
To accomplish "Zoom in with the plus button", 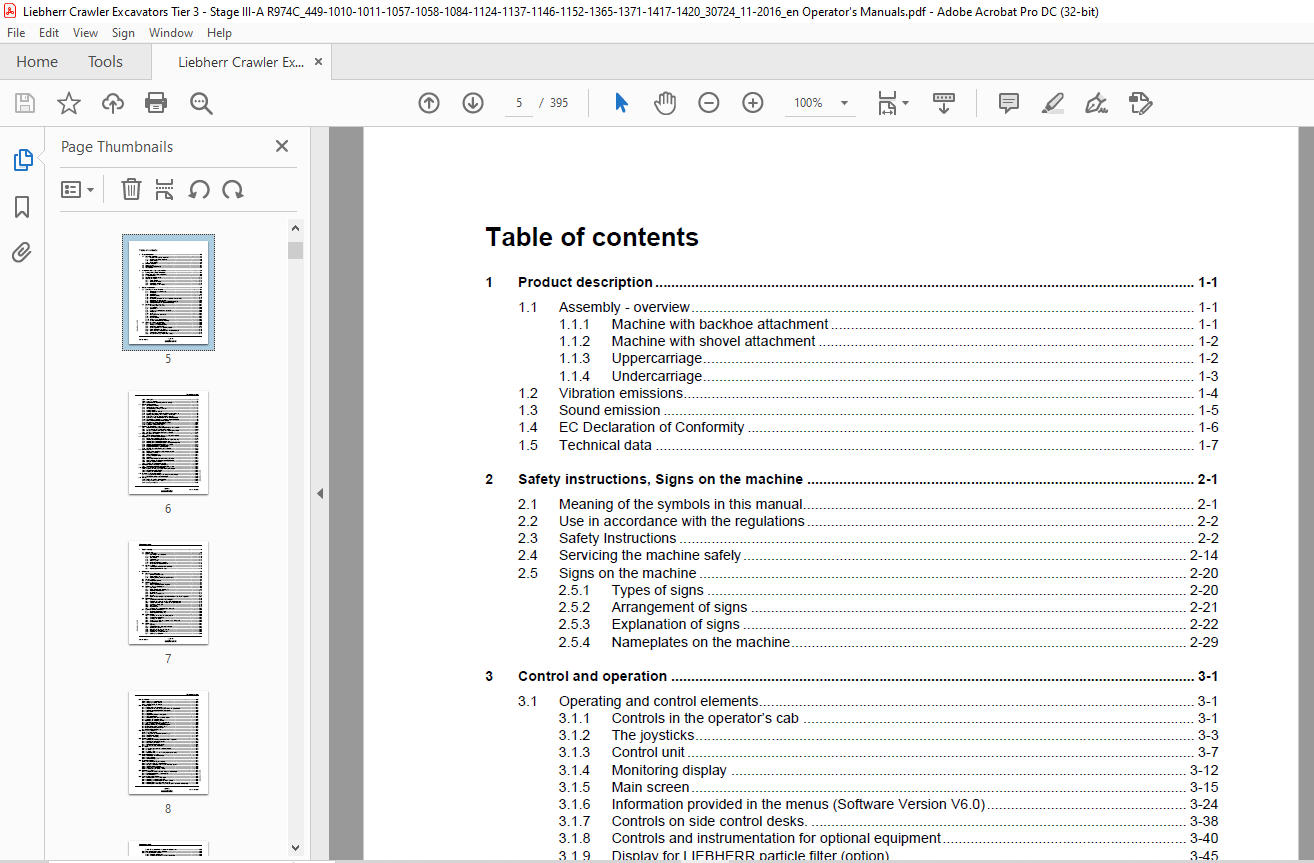I will 753,103.
